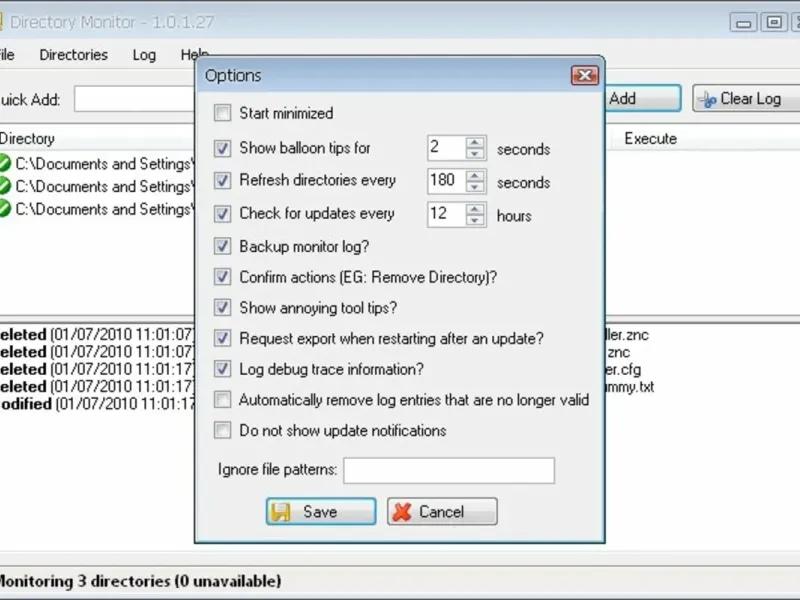Decrease update check hours down arrow
This screenshot has width=800, height=600.
(x=475, y=220)
